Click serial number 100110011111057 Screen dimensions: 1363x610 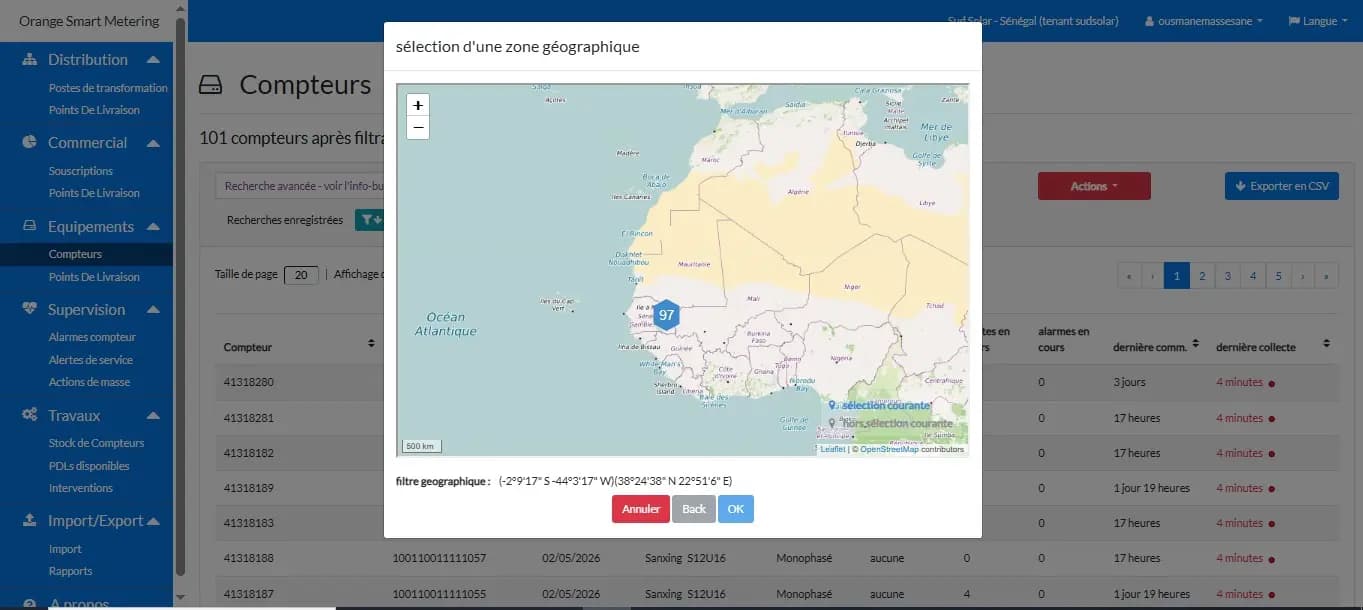coord(440,558)
